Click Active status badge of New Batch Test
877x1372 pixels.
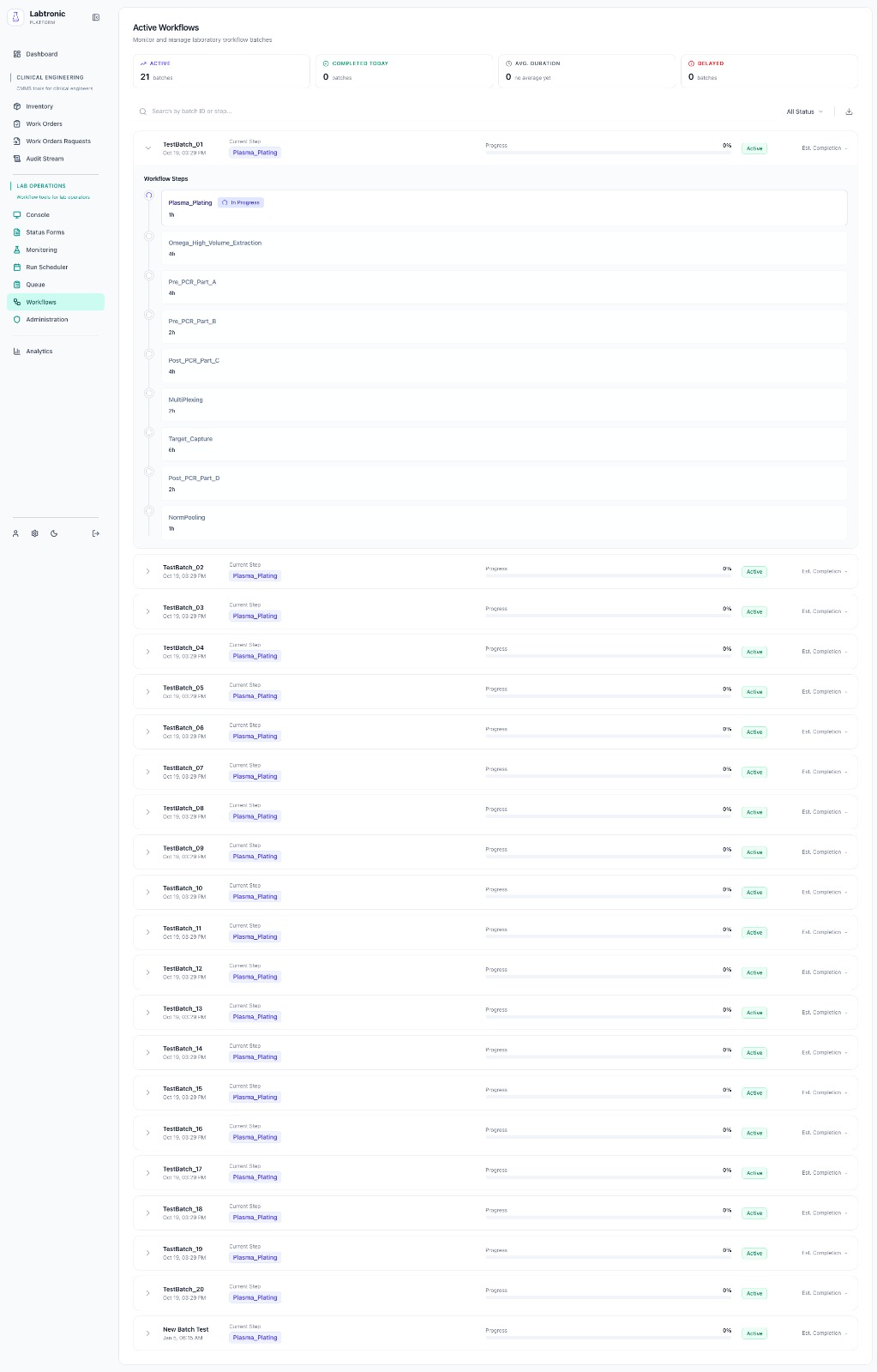tap(754, 1333)
